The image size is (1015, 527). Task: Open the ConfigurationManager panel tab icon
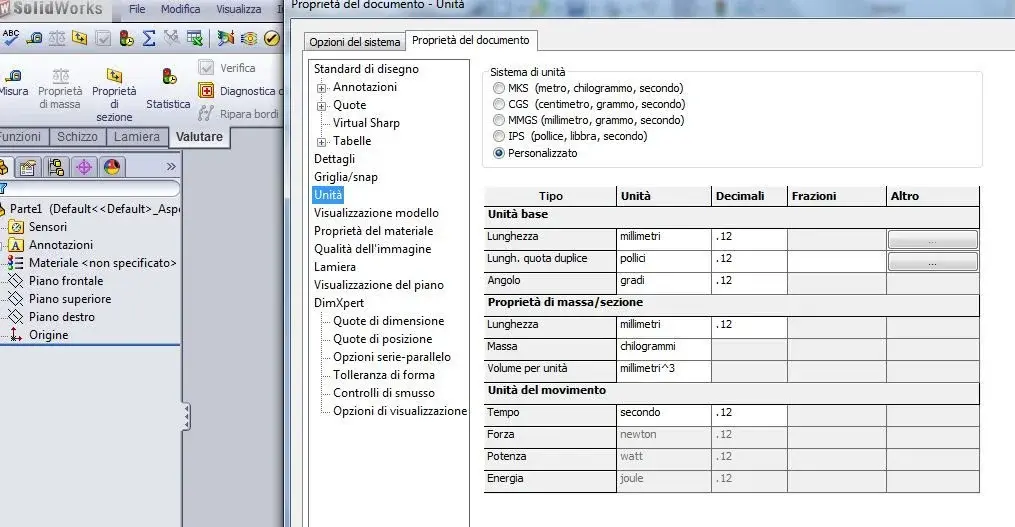click(x=56, y=168)
